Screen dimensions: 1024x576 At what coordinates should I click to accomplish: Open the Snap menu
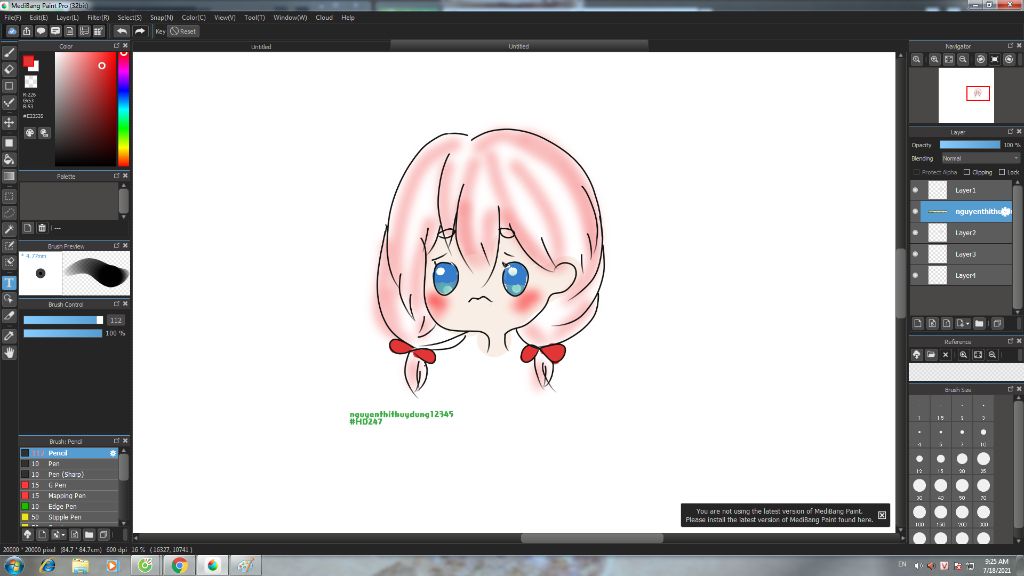coord(161,18)
